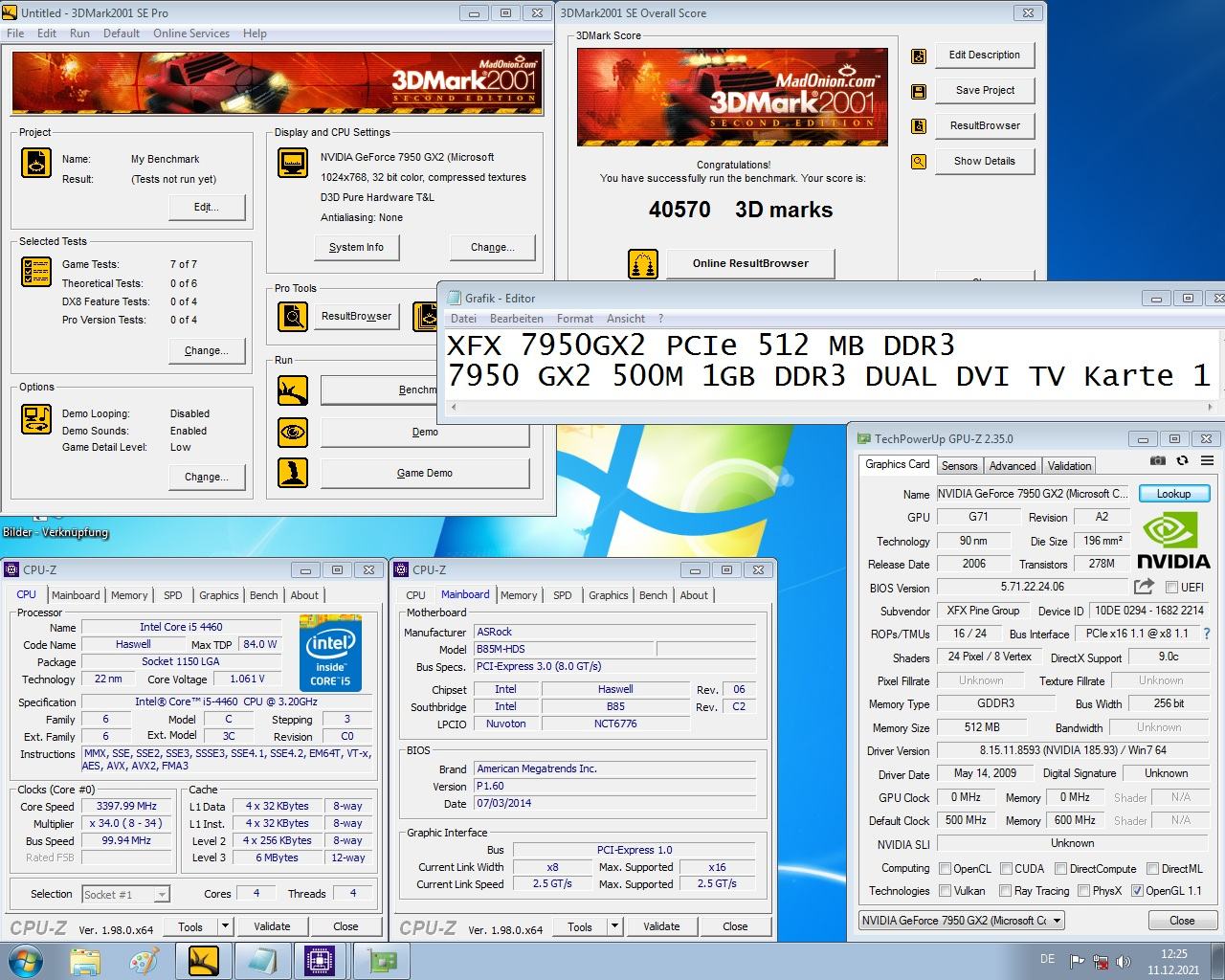Click the Core Speed value field
Image resolution: width=1225 pixels, height=980 pixels.
click(128, 806)
